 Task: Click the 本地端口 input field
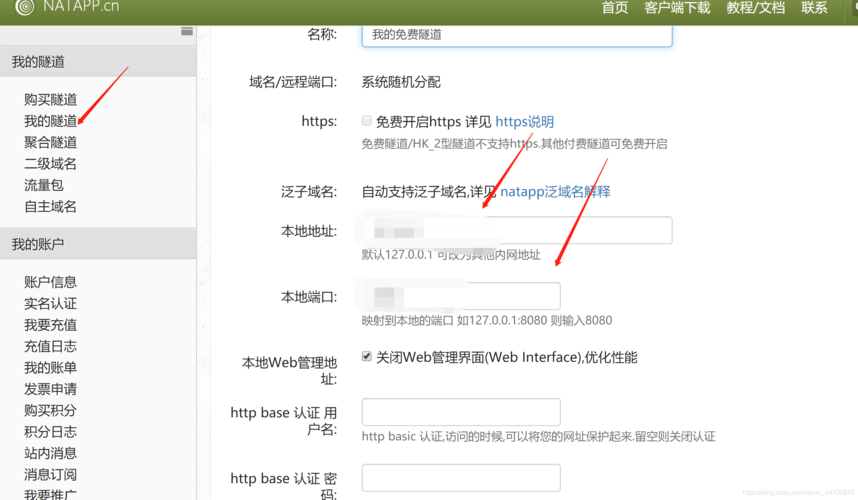click(461, 296)
